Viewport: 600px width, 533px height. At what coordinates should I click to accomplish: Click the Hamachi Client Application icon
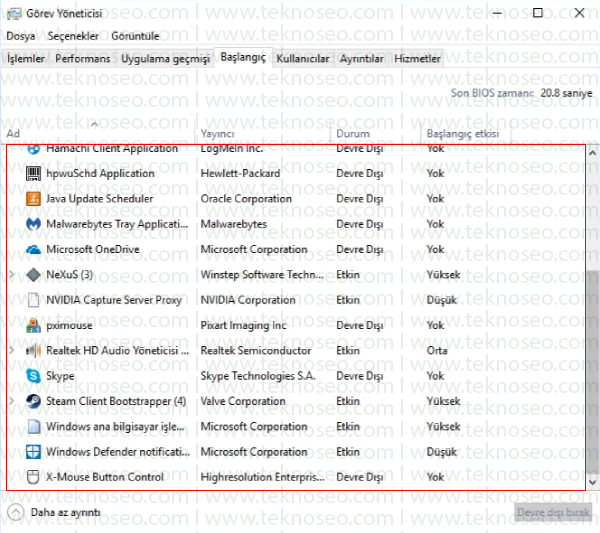[33, 149]
